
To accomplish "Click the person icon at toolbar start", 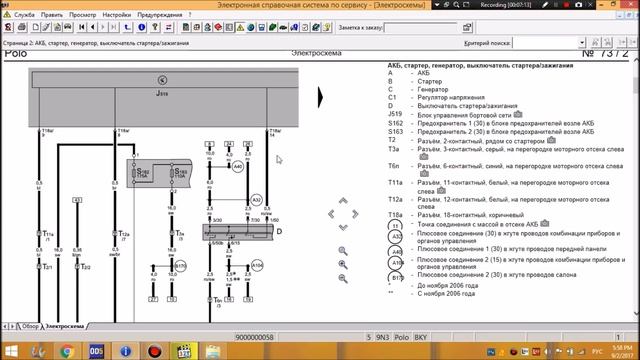I will point(8,27).
